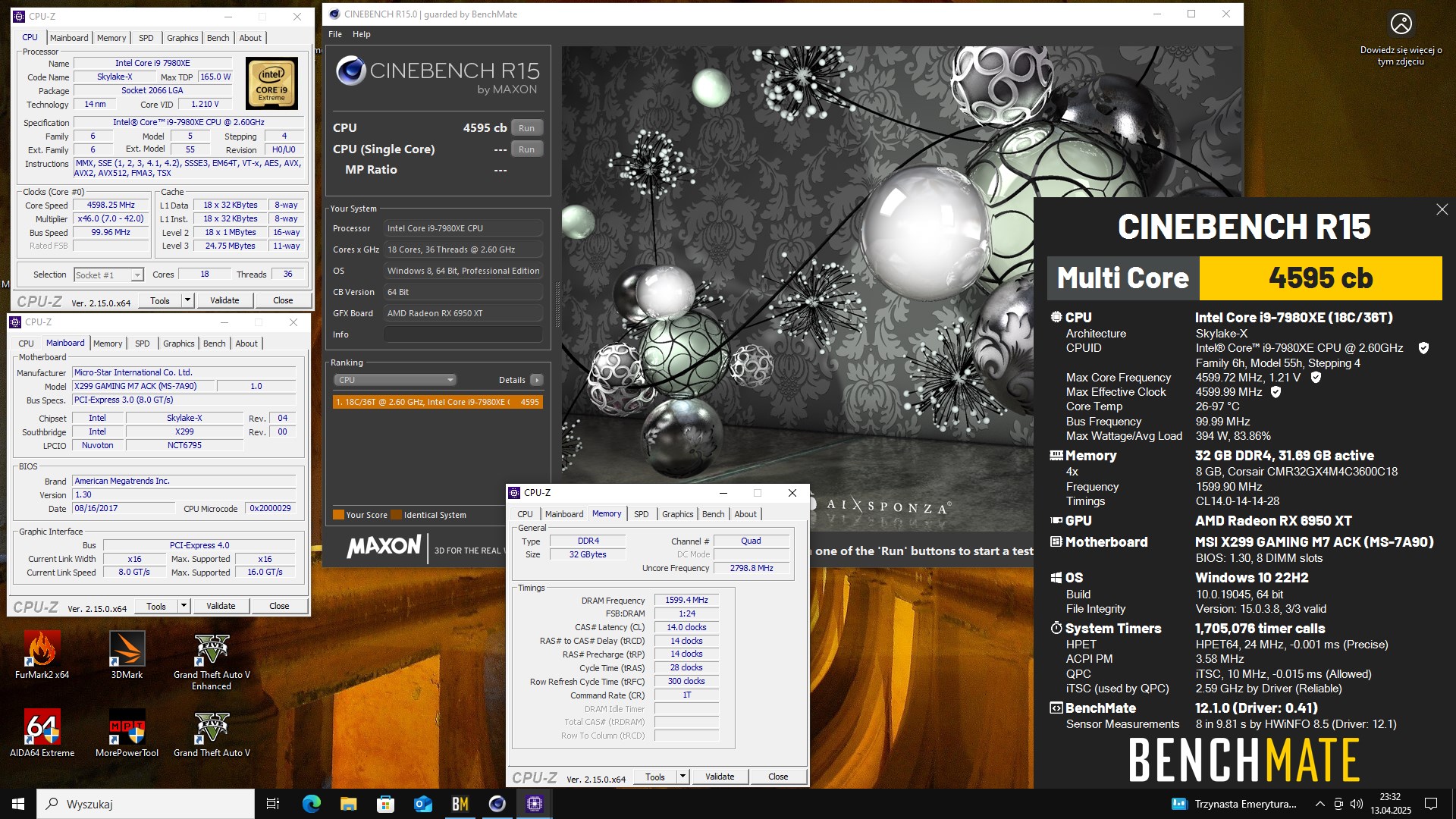This screenshot has height=819, width=1456.
Task: Open CPU tab in CPU-Z Memory window
Action: [525, 514]
